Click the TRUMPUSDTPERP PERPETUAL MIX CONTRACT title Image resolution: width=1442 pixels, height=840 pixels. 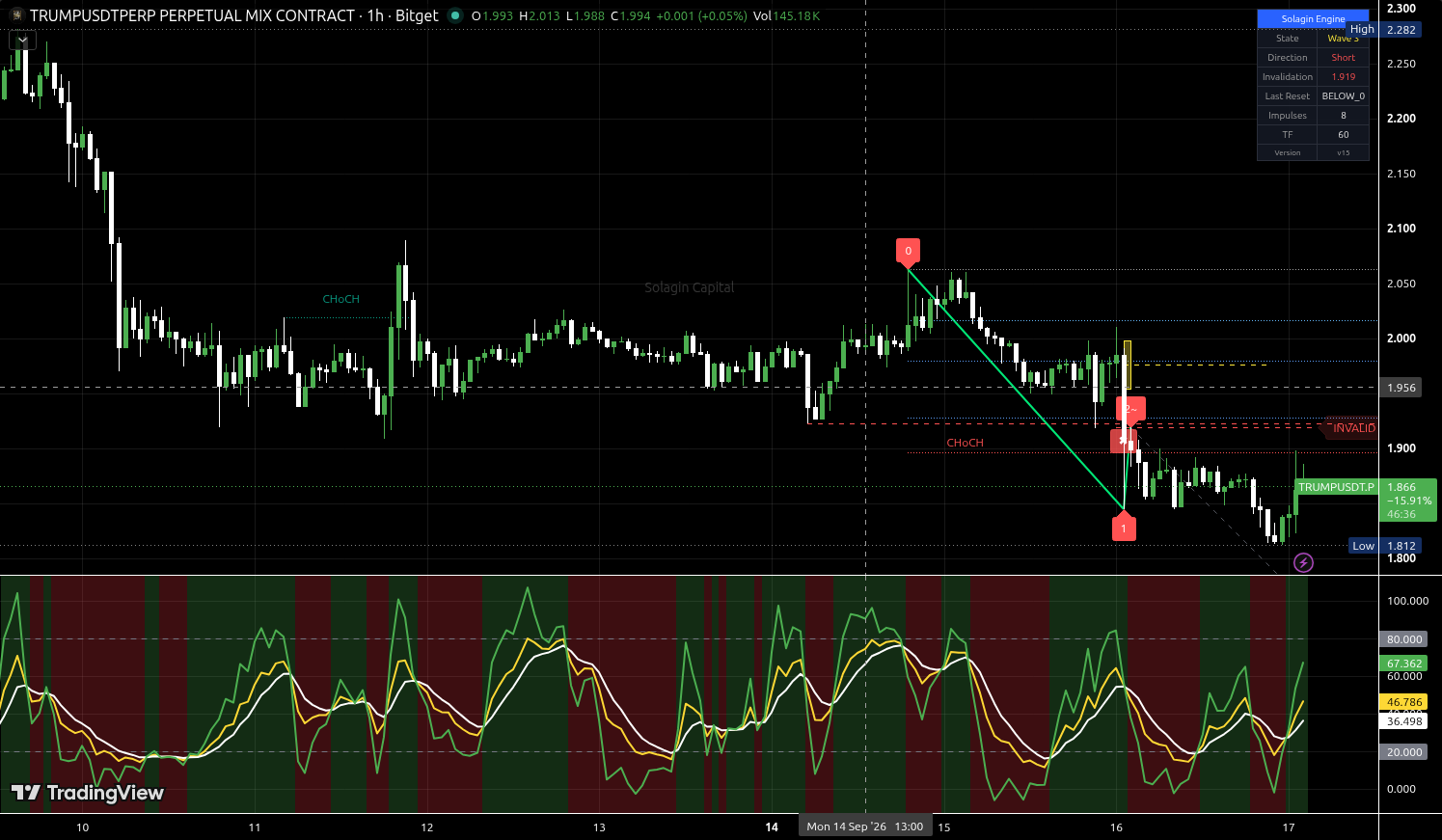(193, 15)
